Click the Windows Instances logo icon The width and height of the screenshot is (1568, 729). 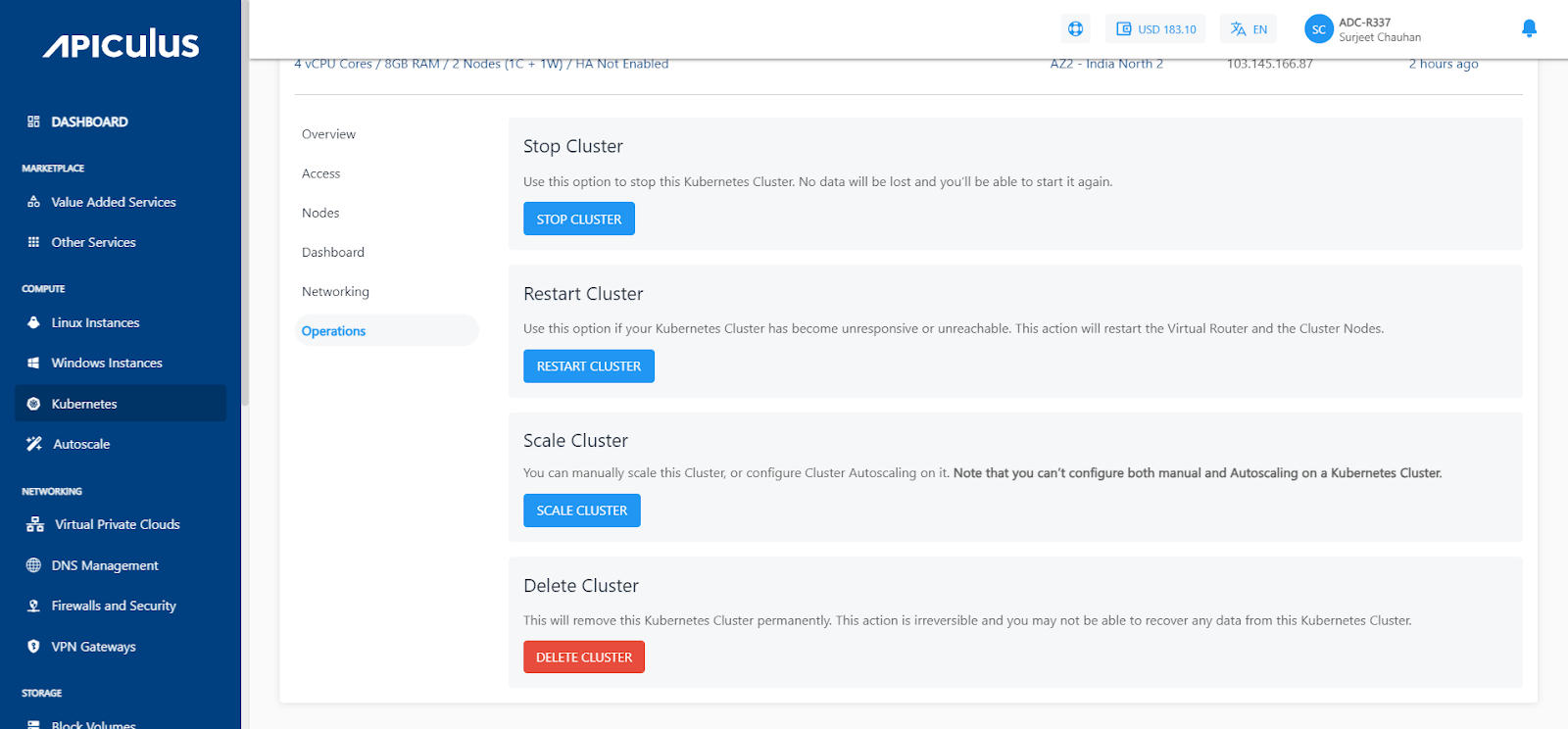point(33,363)
